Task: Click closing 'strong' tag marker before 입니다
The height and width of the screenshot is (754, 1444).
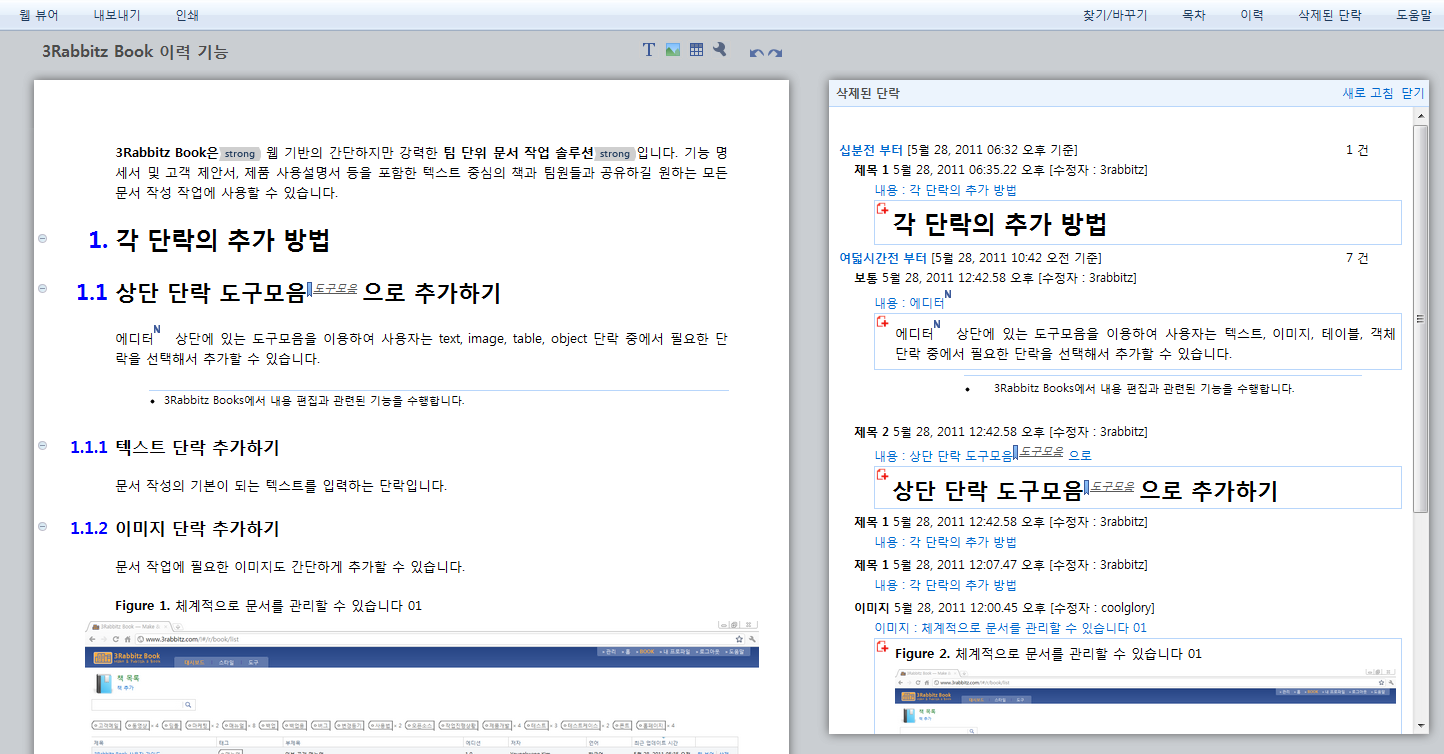Action: pyautogui.click(x=615, y=154)
